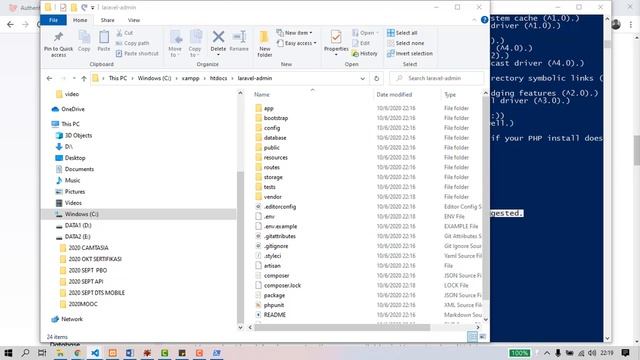Image resolution: width=640 pixels, height=360 pixels.
Task: Show hidden tray icons chevron
Action: 547,353
